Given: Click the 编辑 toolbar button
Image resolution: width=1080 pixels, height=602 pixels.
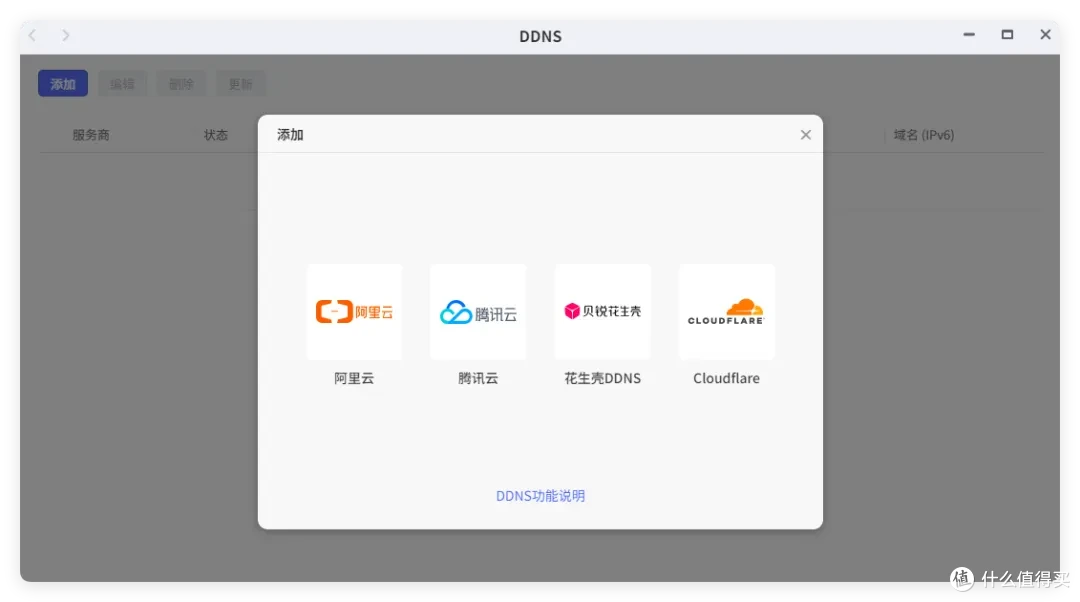Looking at the screenshot, I should (x=122, y=83).
